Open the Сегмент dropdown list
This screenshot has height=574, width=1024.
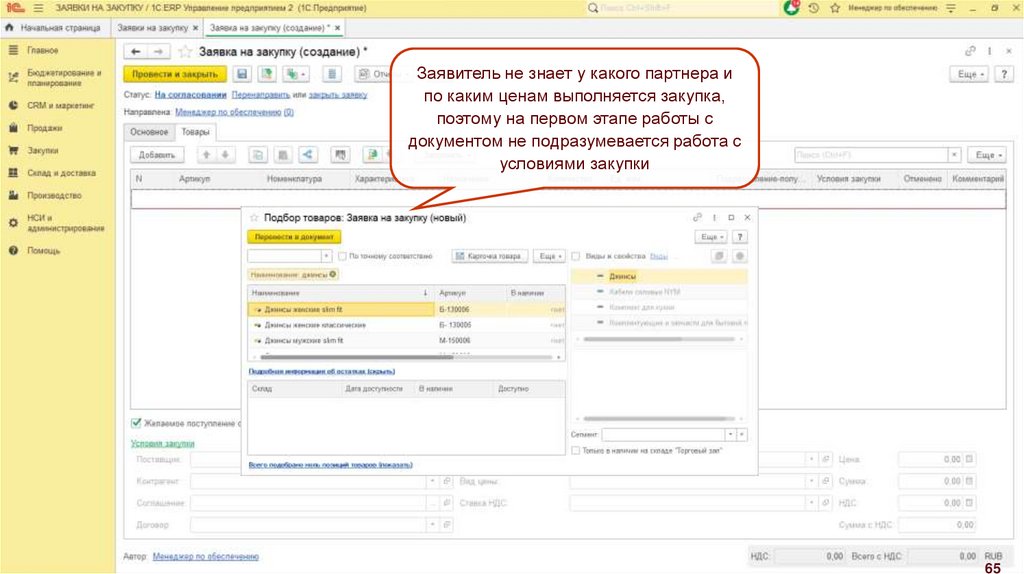point(729,435)
